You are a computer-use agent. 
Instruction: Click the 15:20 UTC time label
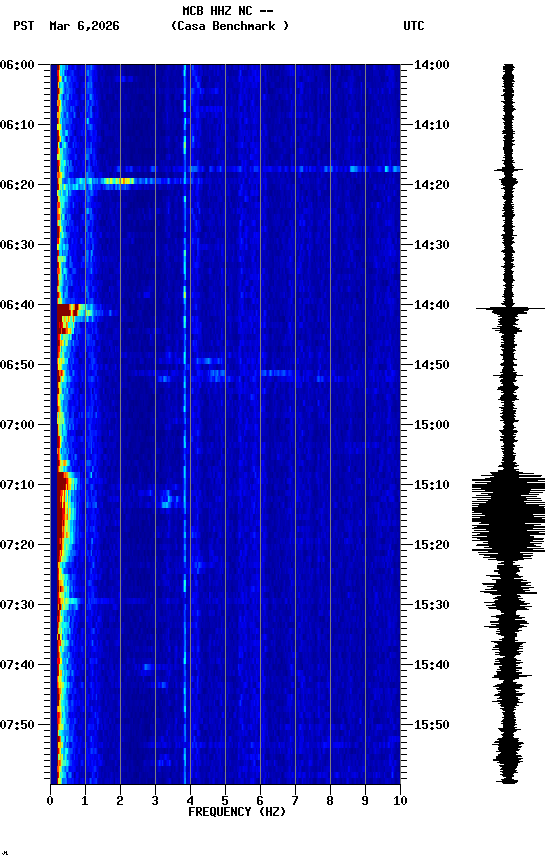pyautogui.click(x=431, y=545)
